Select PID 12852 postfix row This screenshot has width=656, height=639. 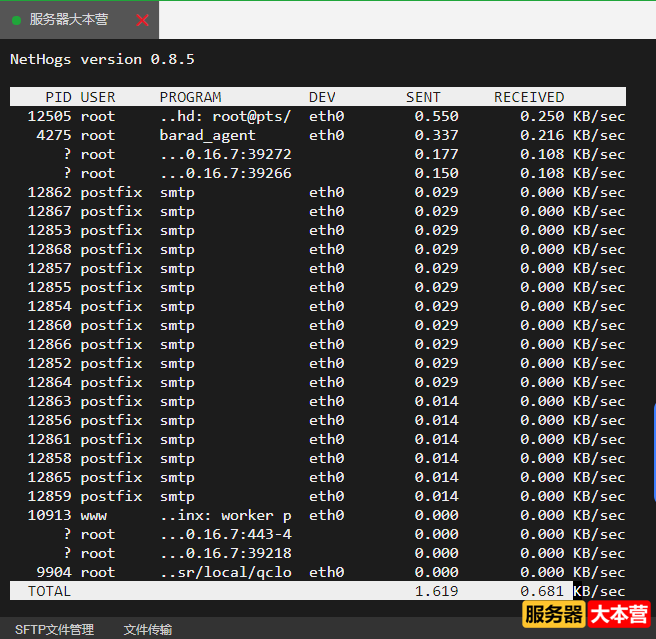[318, 363]
